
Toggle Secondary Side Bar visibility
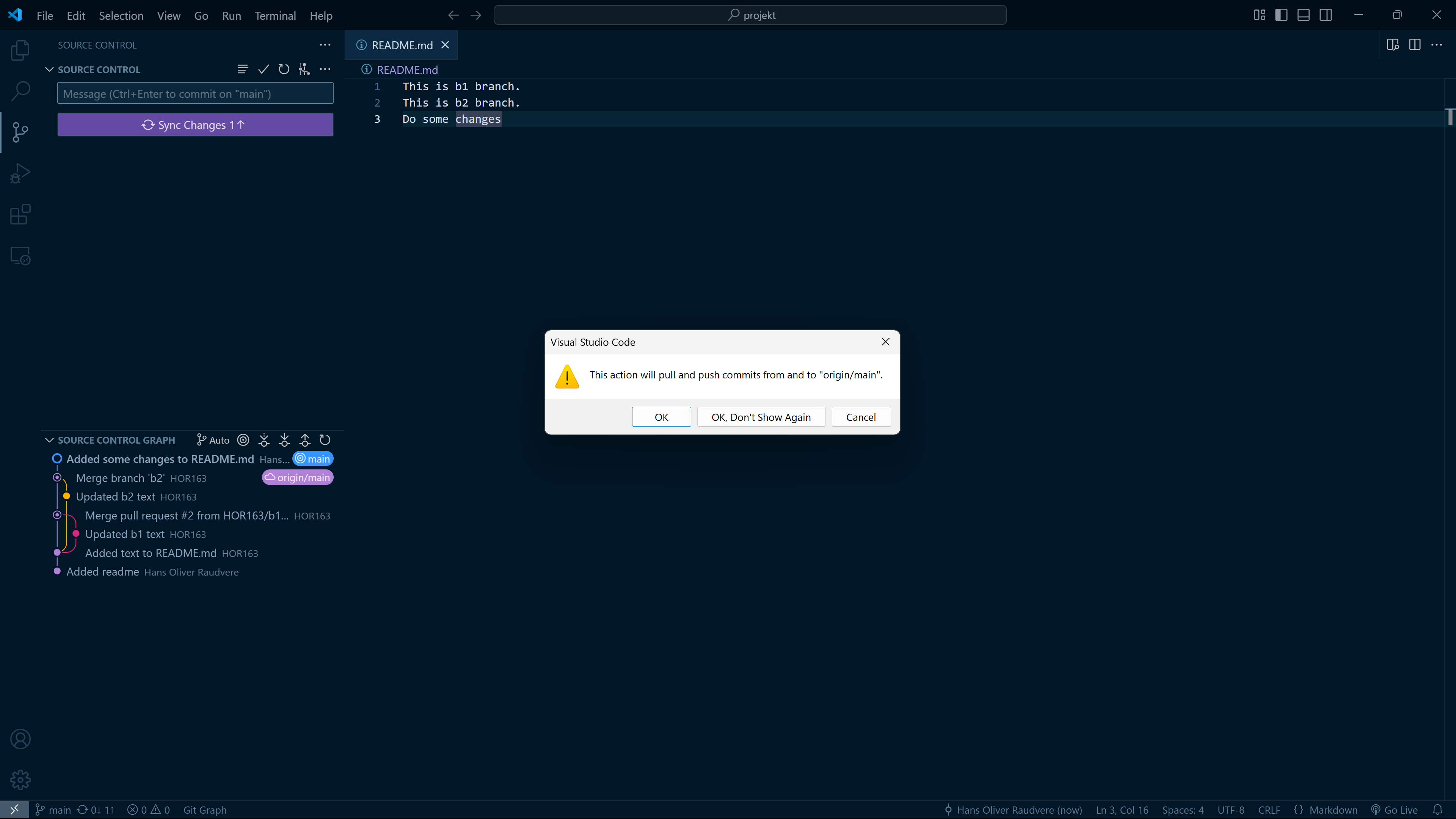pos(1326,15)
